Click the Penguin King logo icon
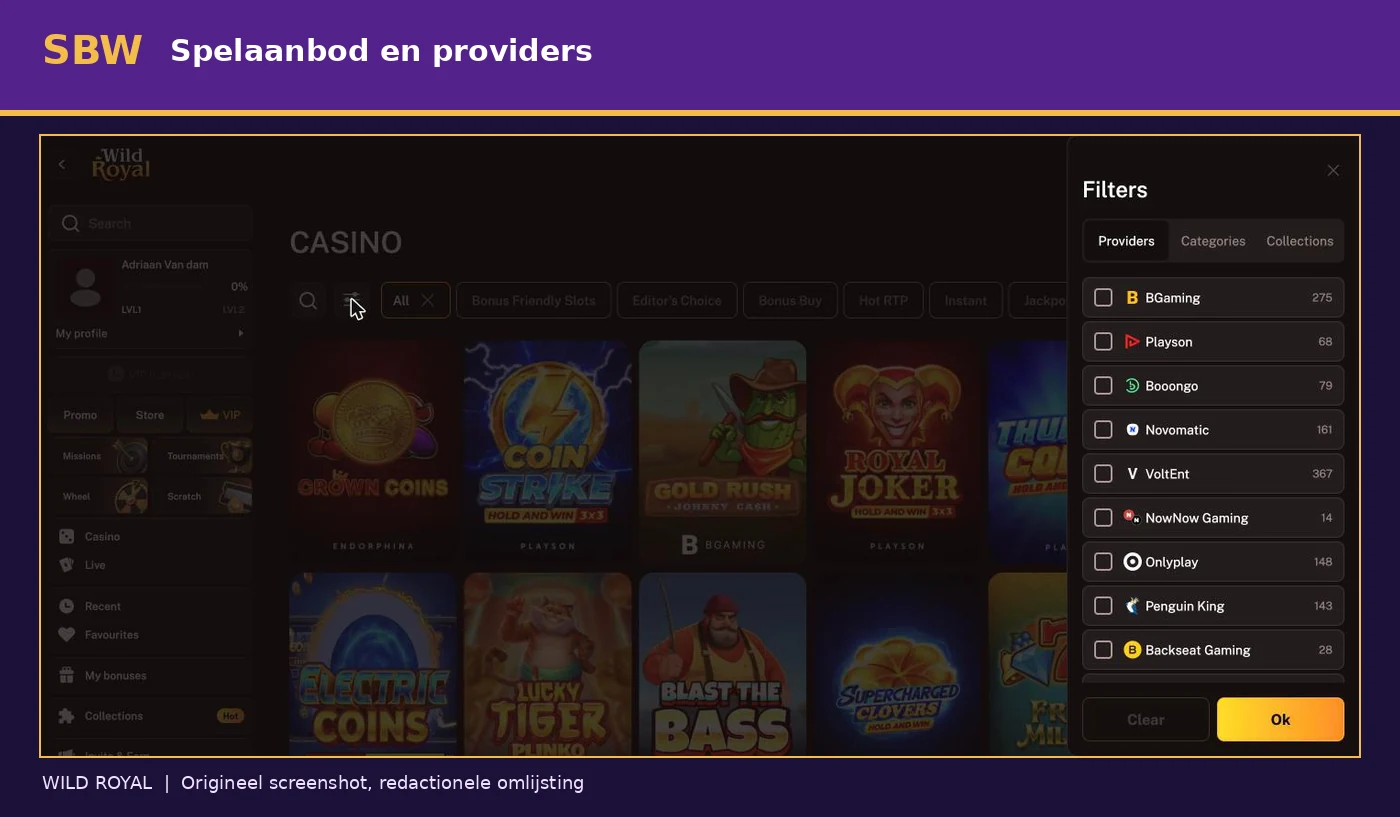This screenshot has width=1400, height=817. [x=1132, y=606]
